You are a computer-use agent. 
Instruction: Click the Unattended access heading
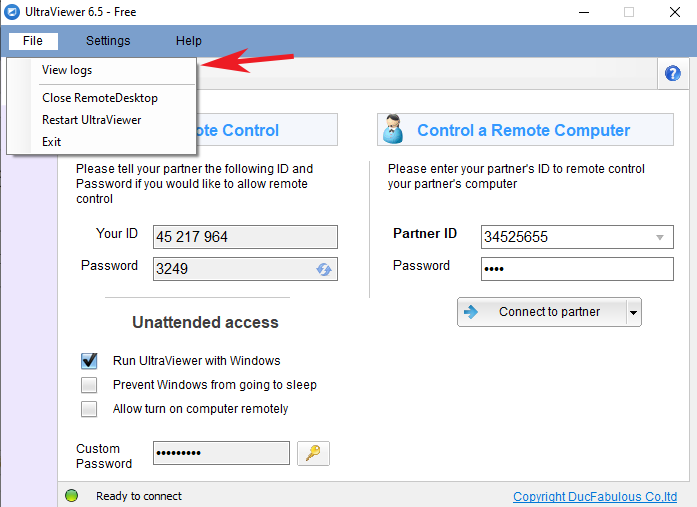coord(205,322)
